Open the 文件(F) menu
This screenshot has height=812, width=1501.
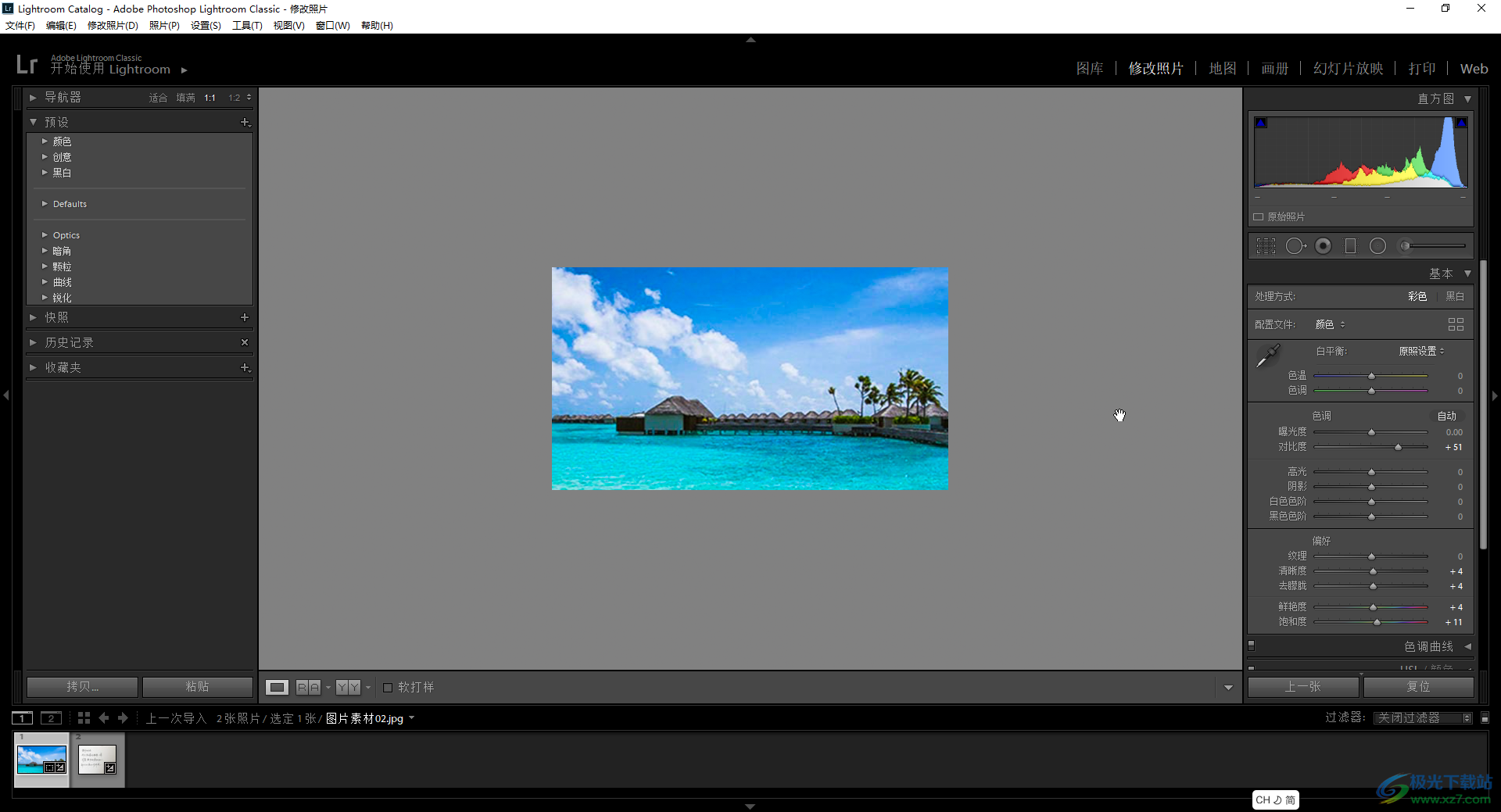(20, 25)
